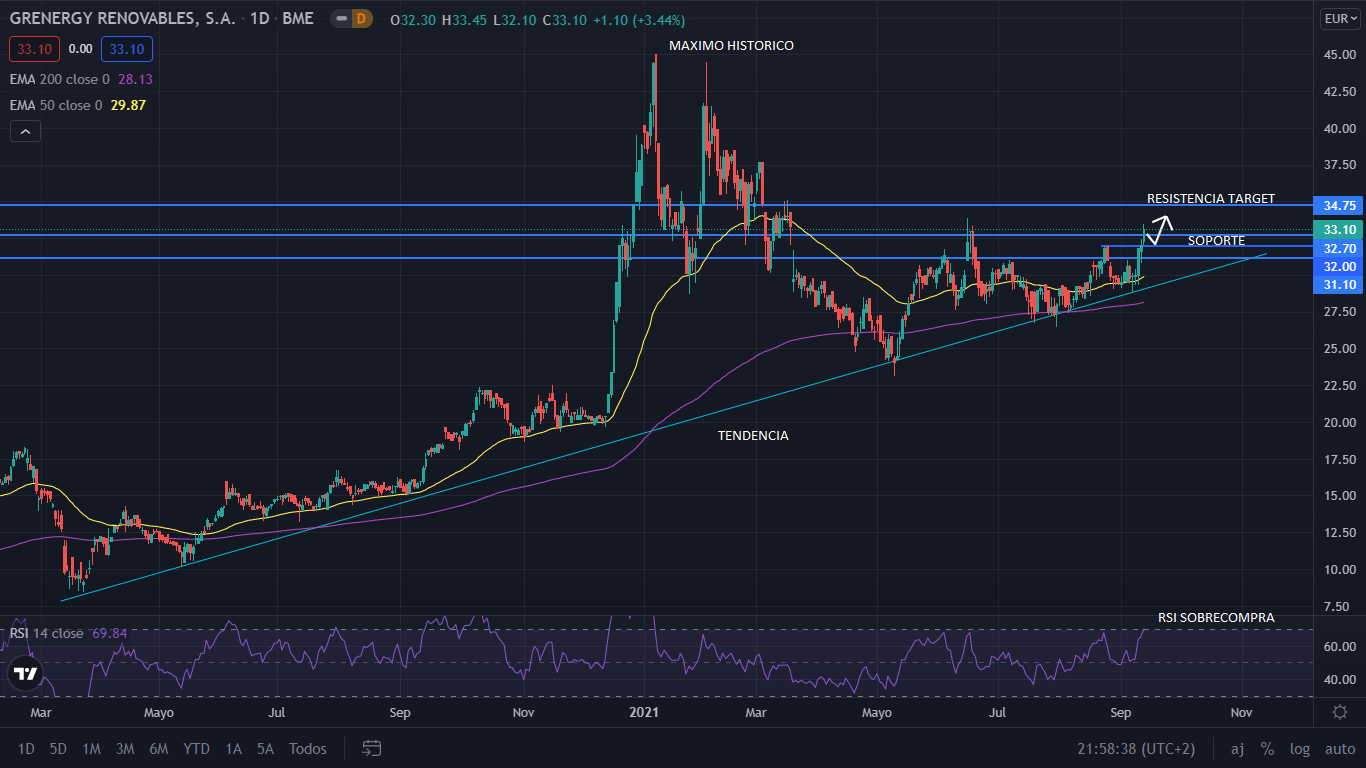Select the 6M time range
The height and width of the screenshot is (768, 1366).
(x=158, y=748)
